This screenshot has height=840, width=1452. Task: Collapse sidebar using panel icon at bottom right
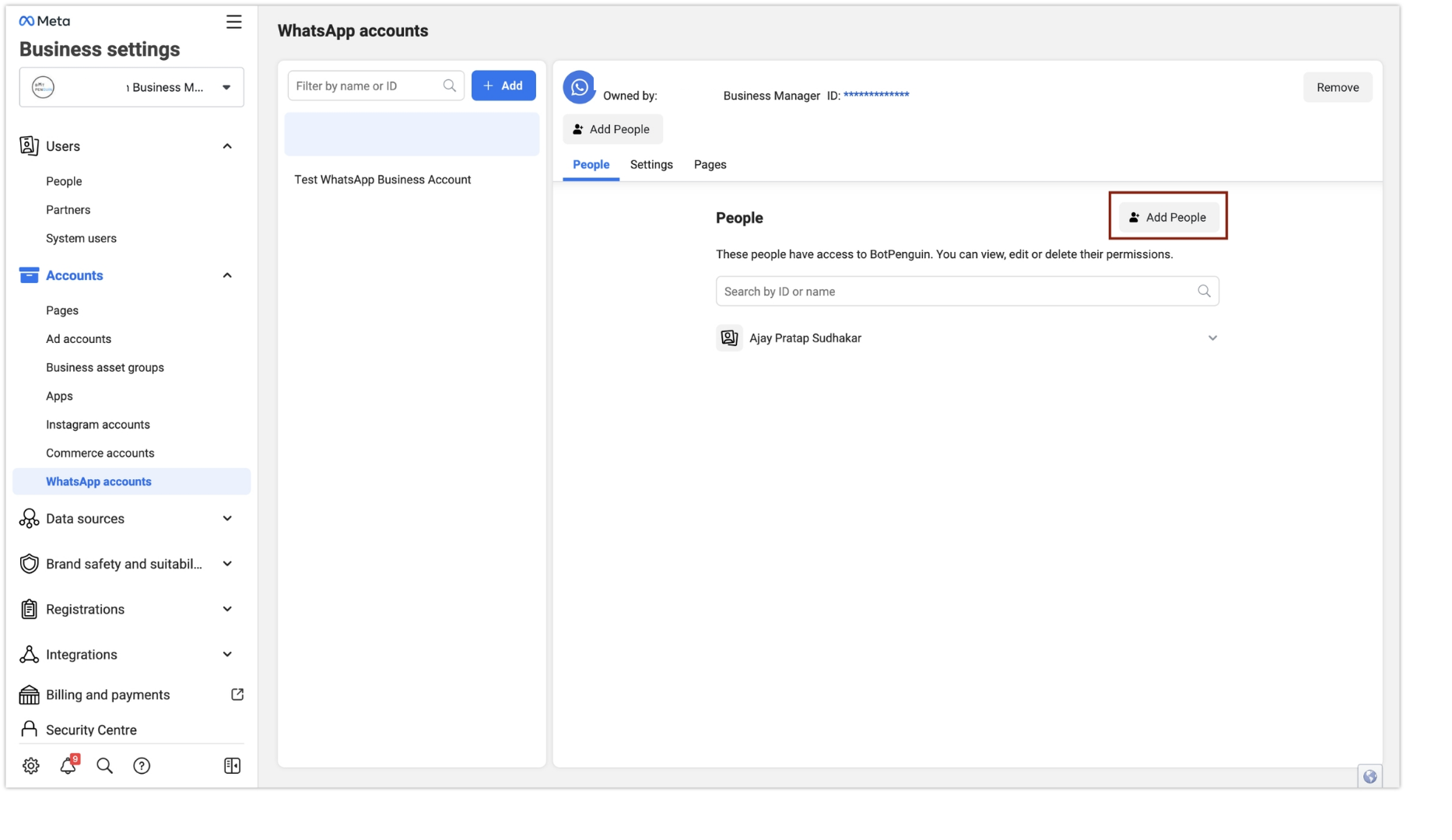[x=232, y=765]
